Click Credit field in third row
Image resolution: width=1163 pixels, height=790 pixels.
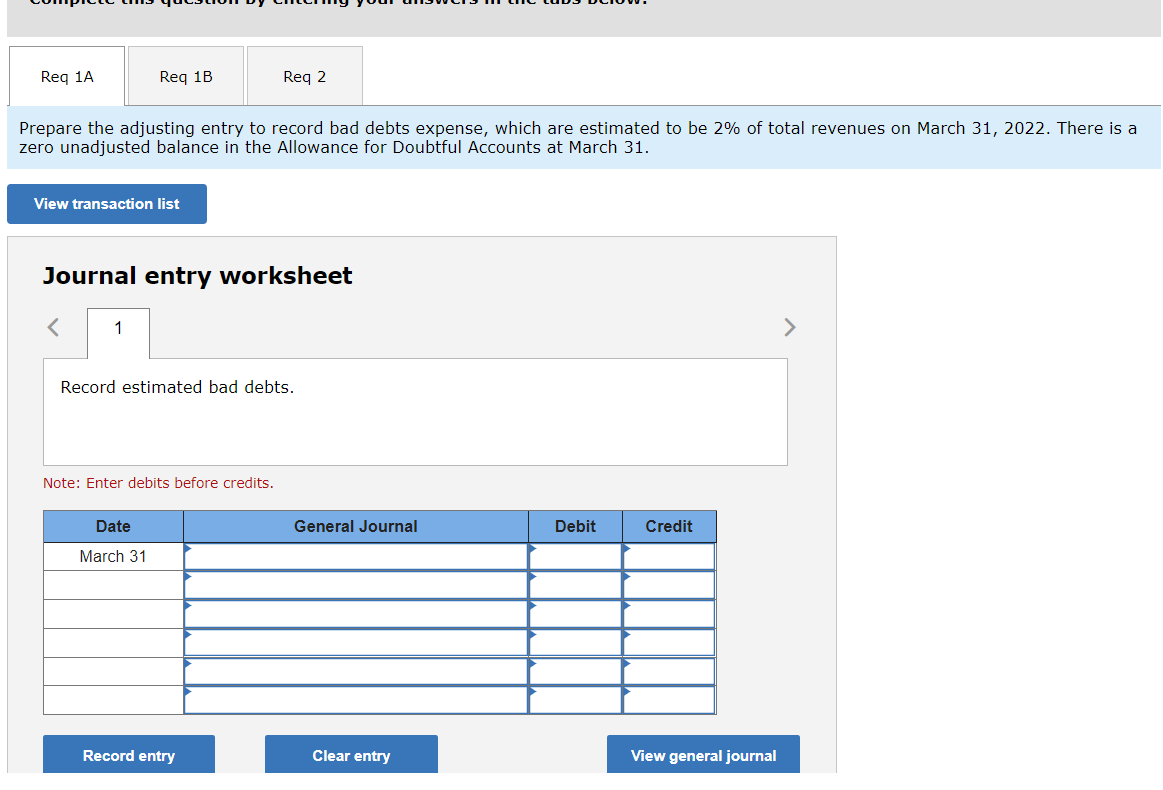669,614
